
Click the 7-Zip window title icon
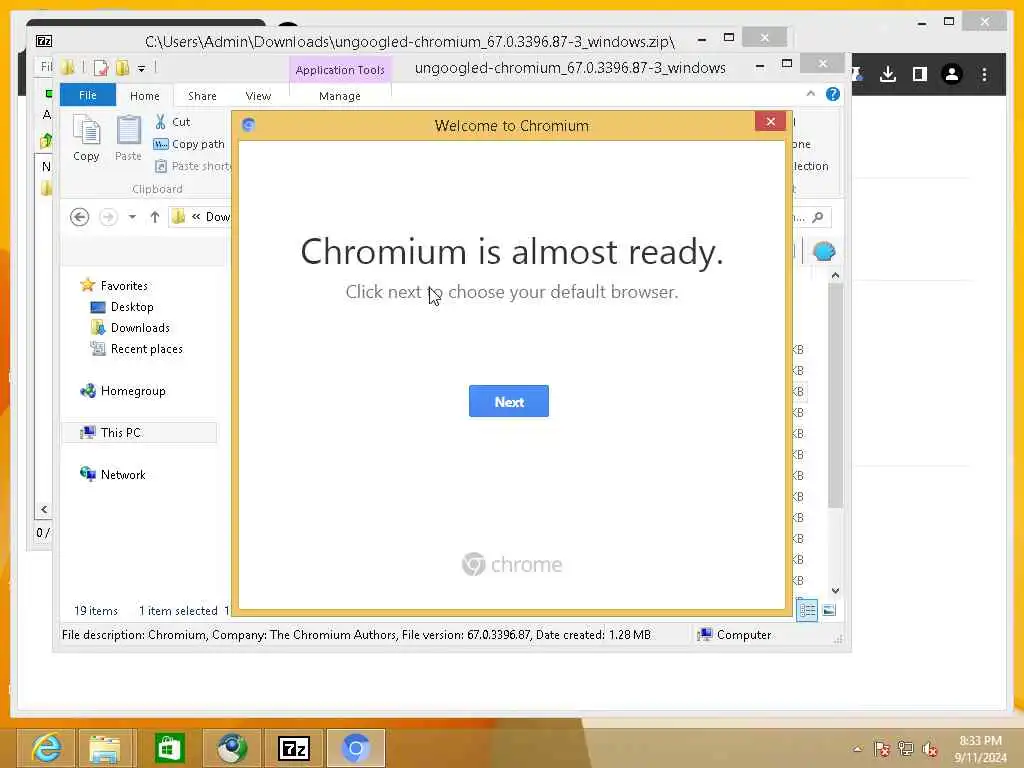pos(44,41)
